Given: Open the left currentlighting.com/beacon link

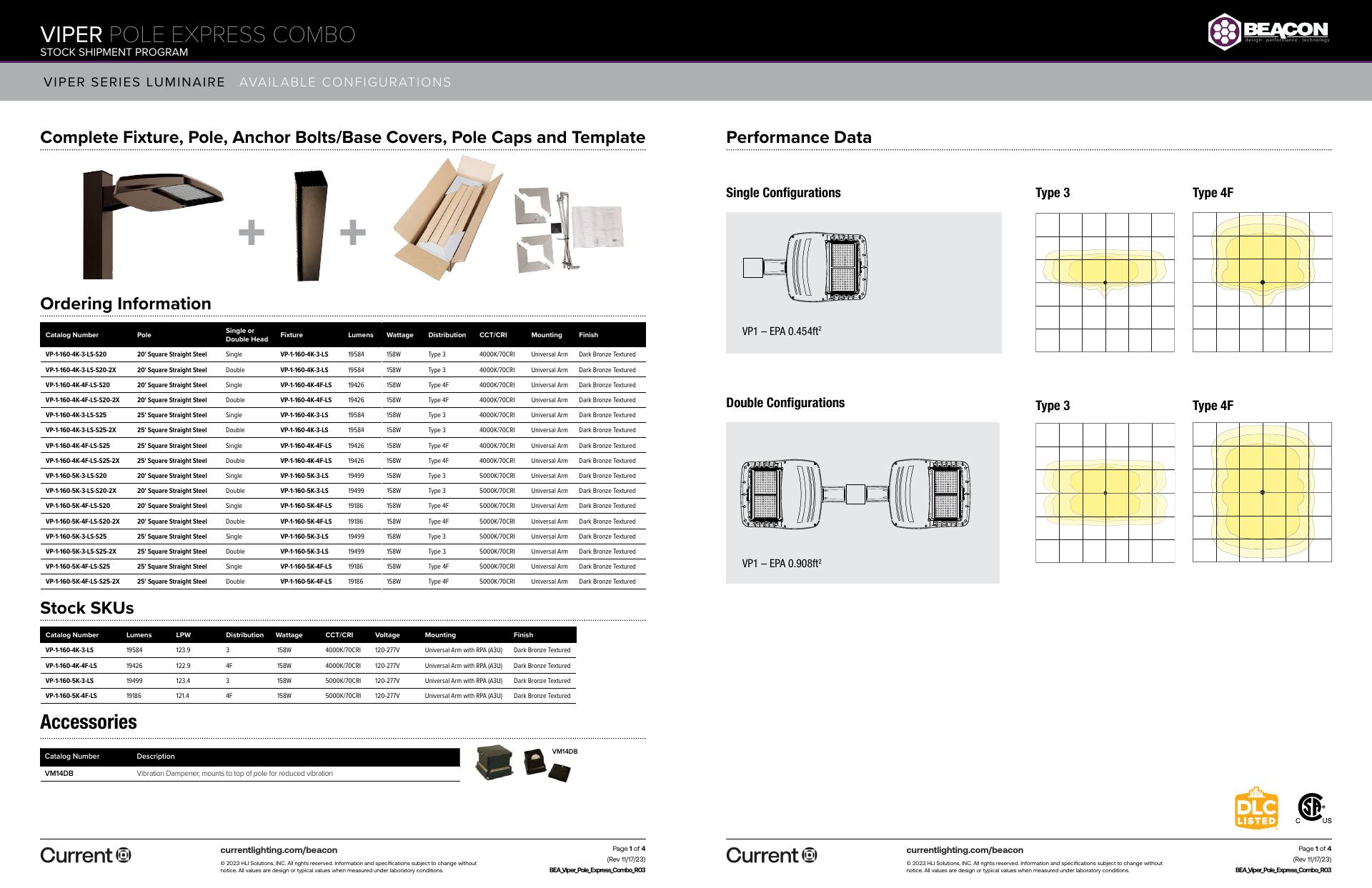Looking at the screenshot, I should (279, 850).
